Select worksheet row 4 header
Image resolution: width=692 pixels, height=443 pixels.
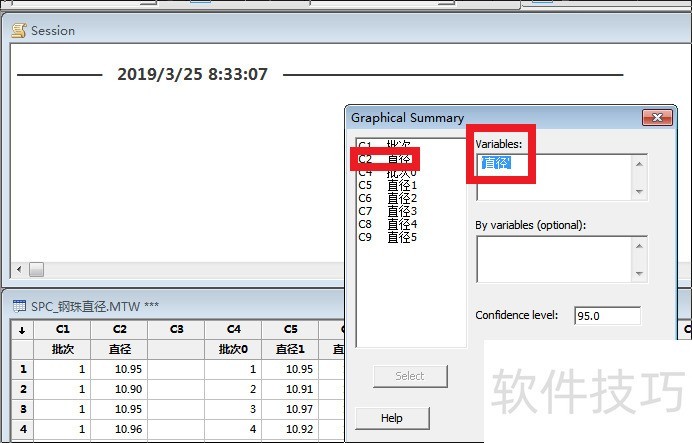click(23, 429)
